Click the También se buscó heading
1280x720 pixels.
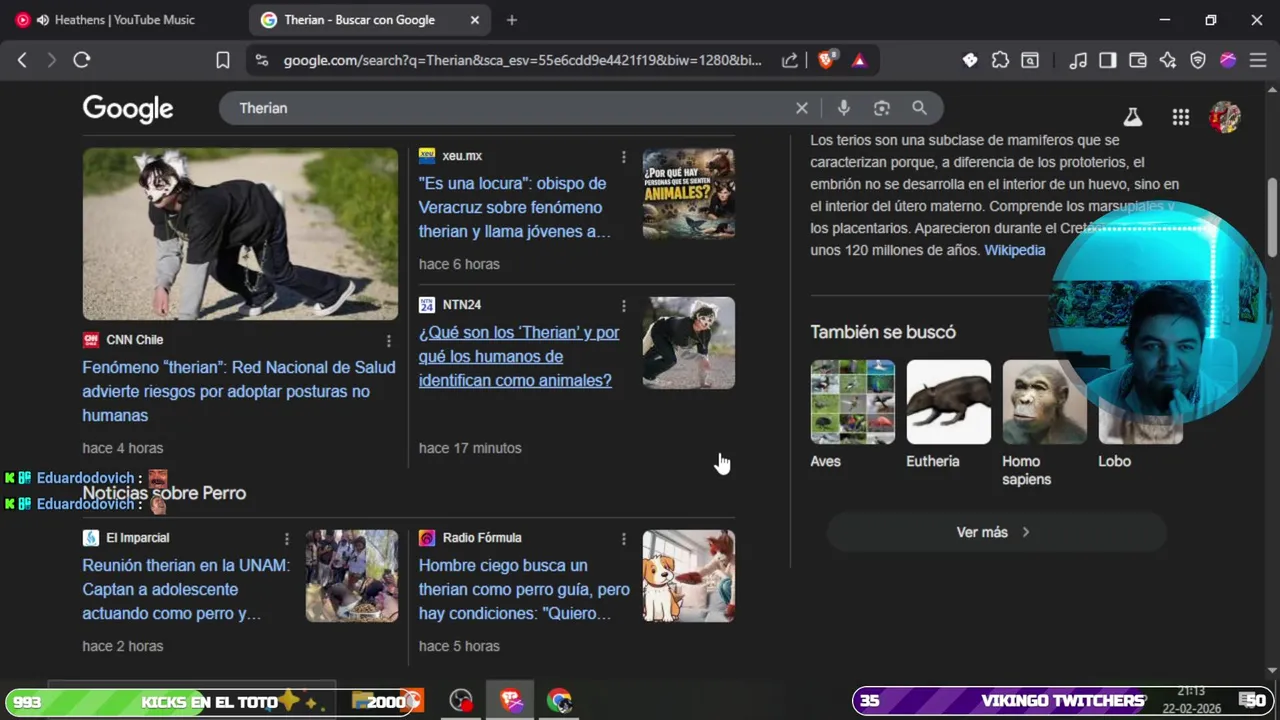pyautogui.click(x=883, y=332)
